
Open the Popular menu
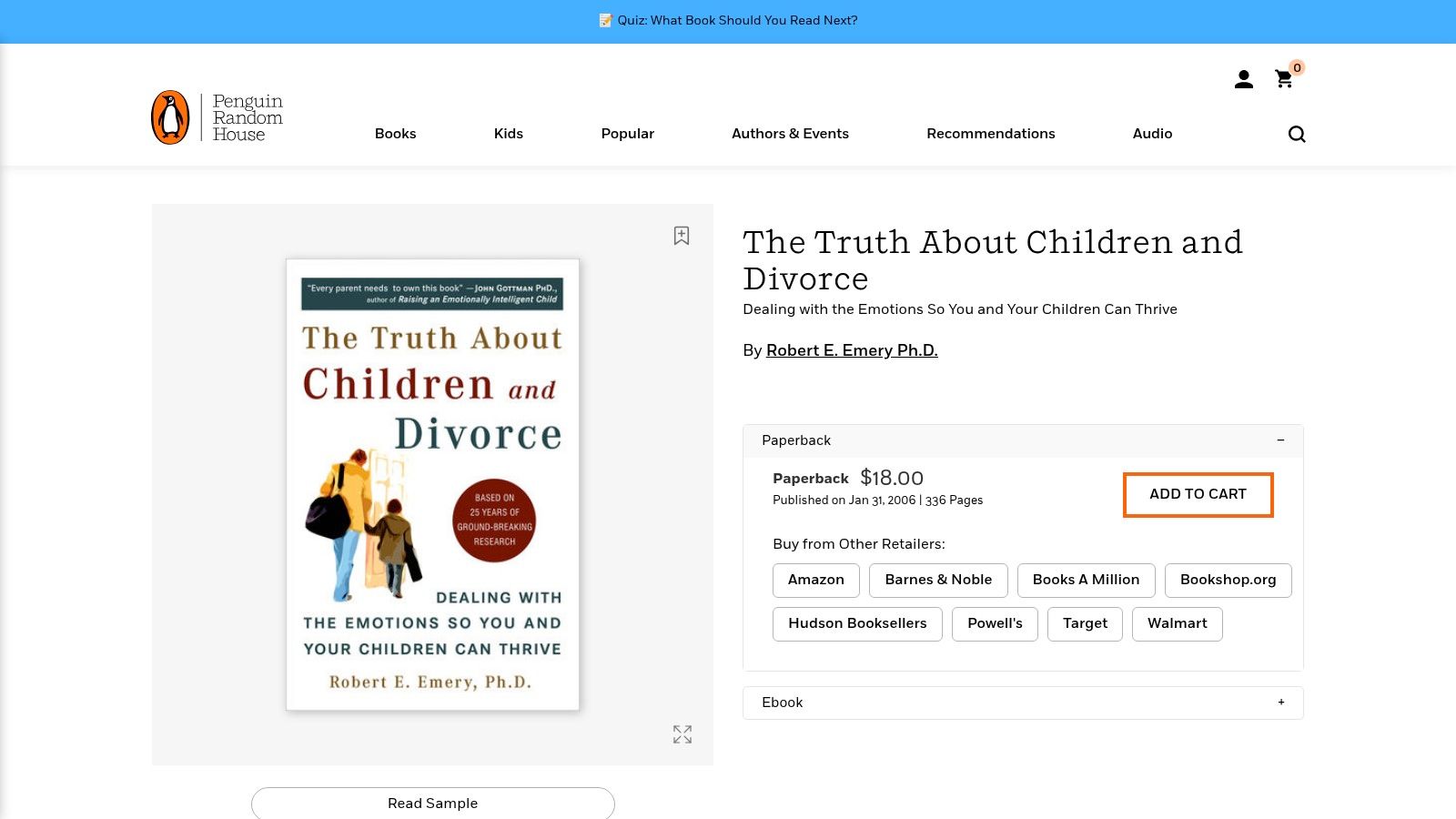pos(627,134)
